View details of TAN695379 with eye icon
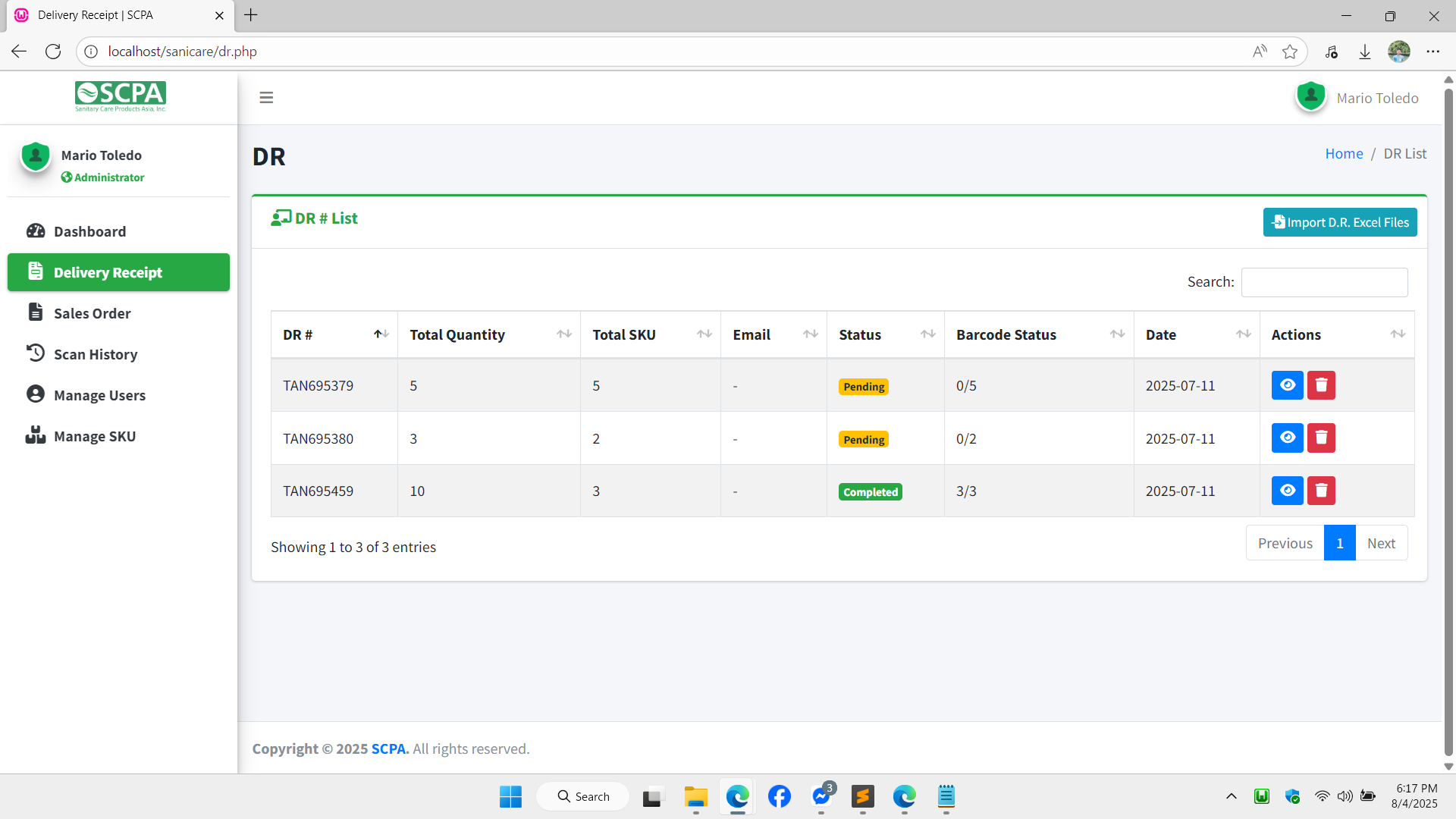Viewport: 1456px width, 819px height. 1287,385
